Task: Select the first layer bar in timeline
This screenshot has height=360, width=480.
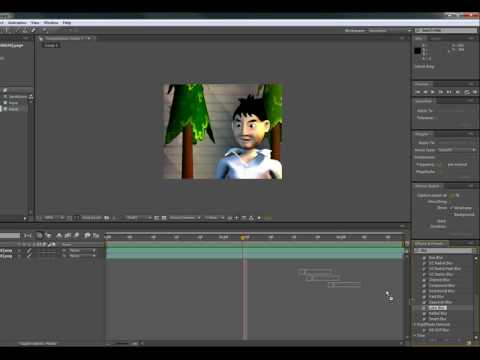Action: click(x=254, y=250)
